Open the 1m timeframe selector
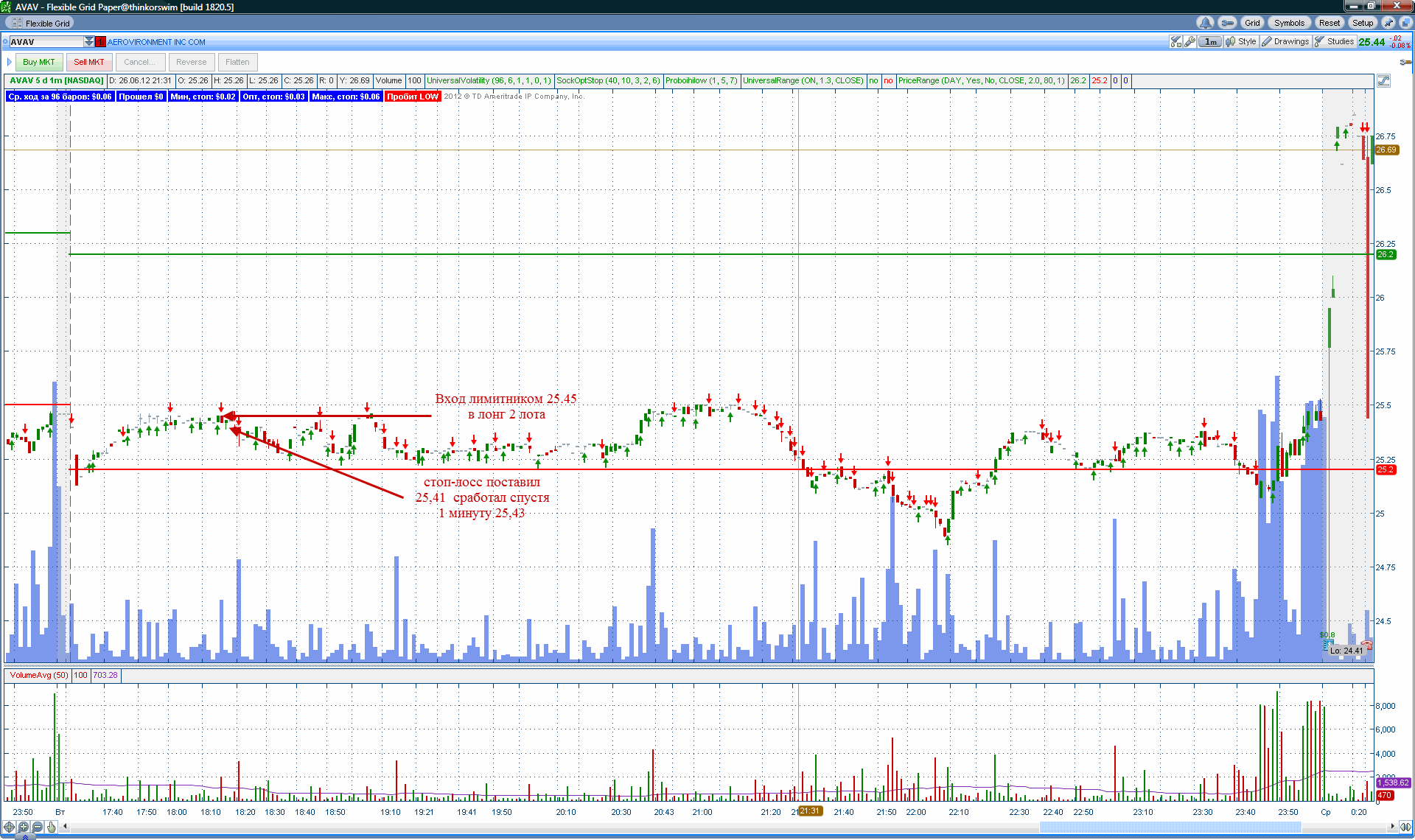This screenshot has width=1415, height=840. coord(1211,42)
